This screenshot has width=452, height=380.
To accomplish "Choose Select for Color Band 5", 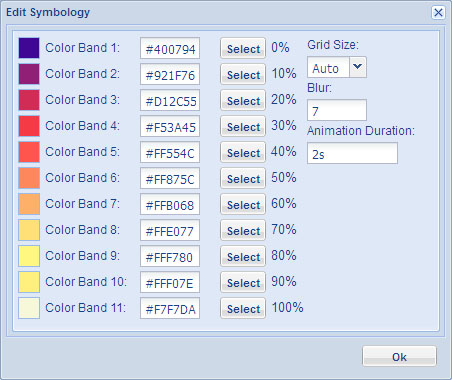I will coord(243,152).
